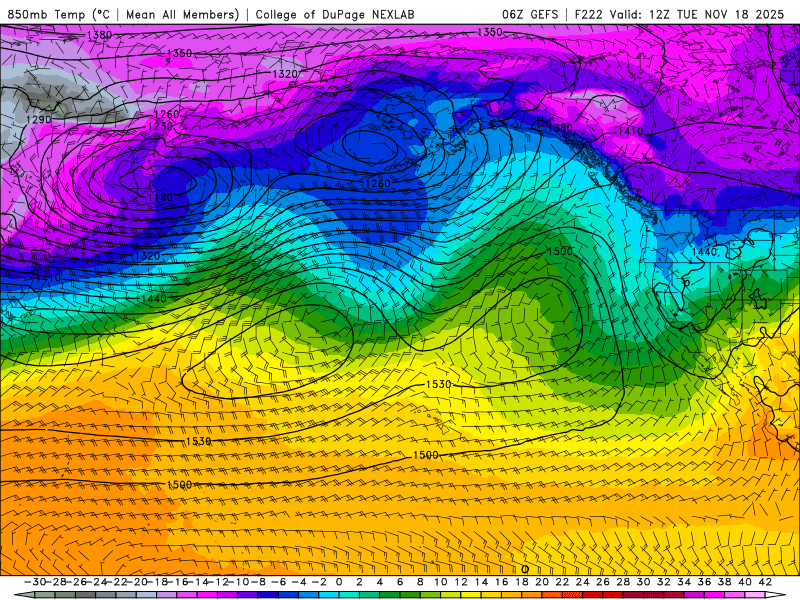This screenshot has width=800, height=600.
Task: Click the legend value 26
Action: pos(603,582)
